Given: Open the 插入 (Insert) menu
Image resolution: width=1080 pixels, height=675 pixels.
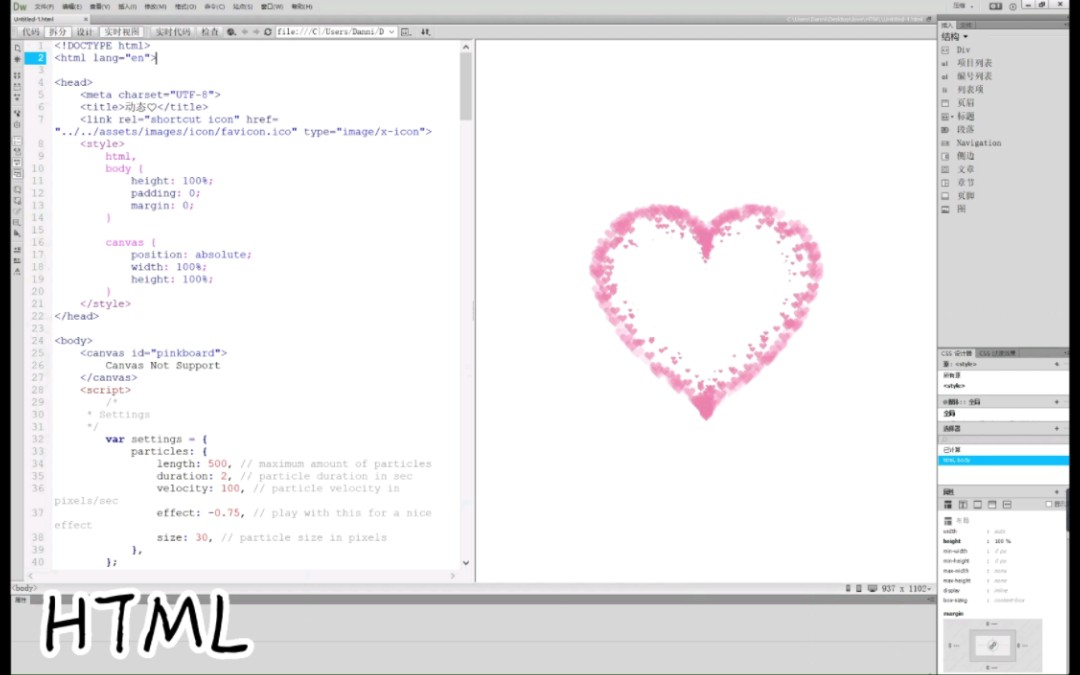Looking at the screenshot, I should pyautogui.click(x=127, y=7).
